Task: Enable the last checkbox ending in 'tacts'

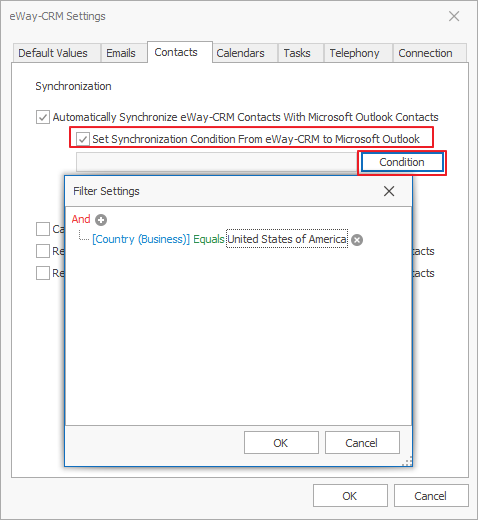Action: point(43,273)
